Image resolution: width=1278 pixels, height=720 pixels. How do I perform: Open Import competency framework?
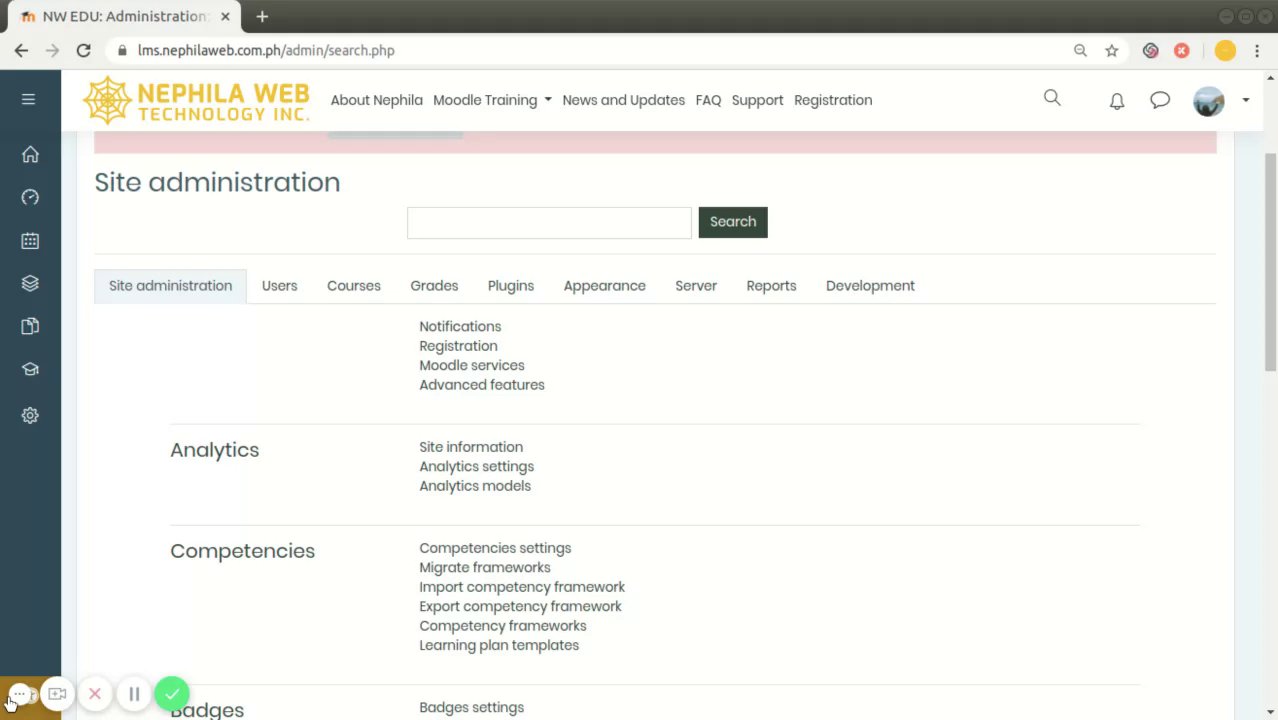point(522,587)
